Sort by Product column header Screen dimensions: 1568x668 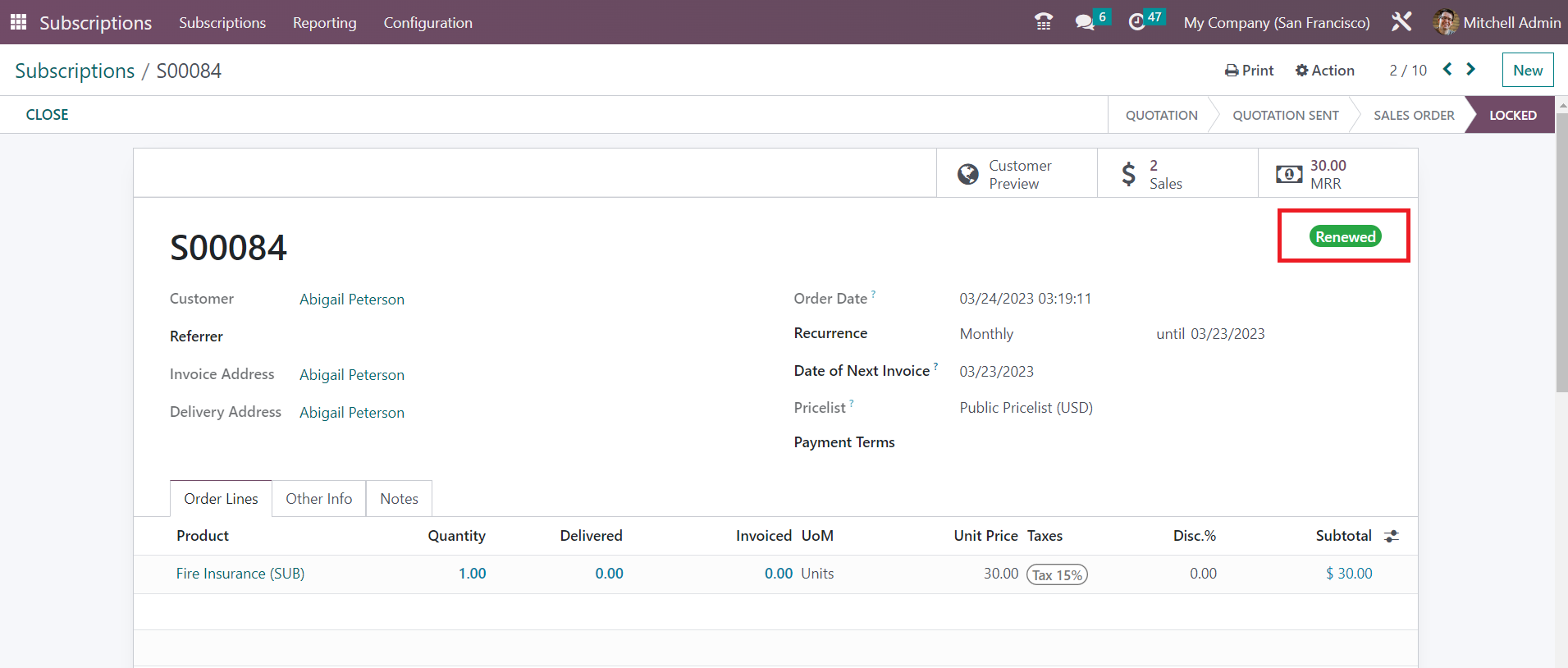click(203, 536)
